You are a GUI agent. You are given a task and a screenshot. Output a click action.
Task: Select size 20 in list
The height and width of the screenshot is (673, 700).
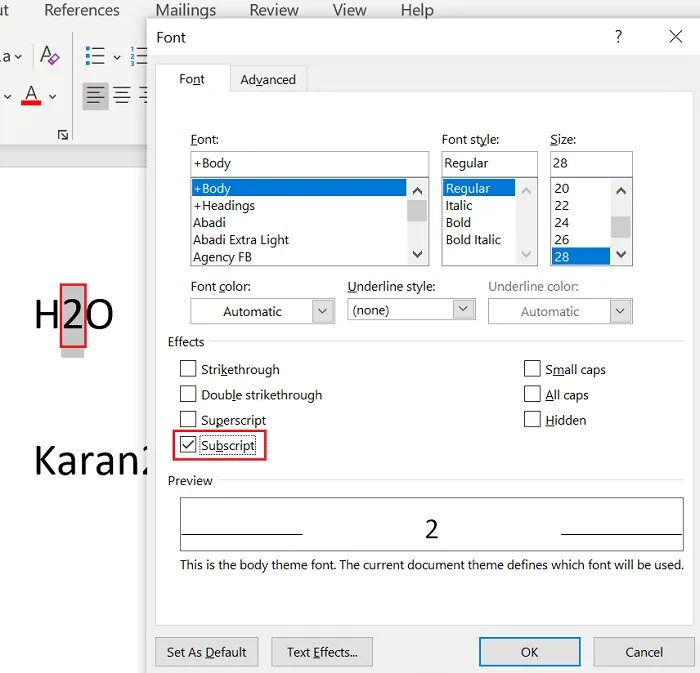tap(581, 188)
